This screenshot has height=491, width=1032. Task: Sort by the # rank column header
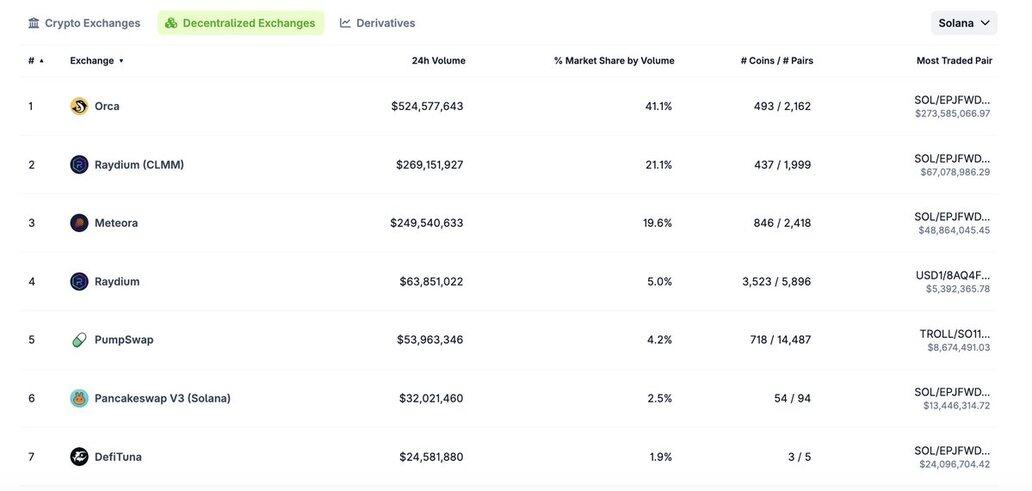[36, 61]
